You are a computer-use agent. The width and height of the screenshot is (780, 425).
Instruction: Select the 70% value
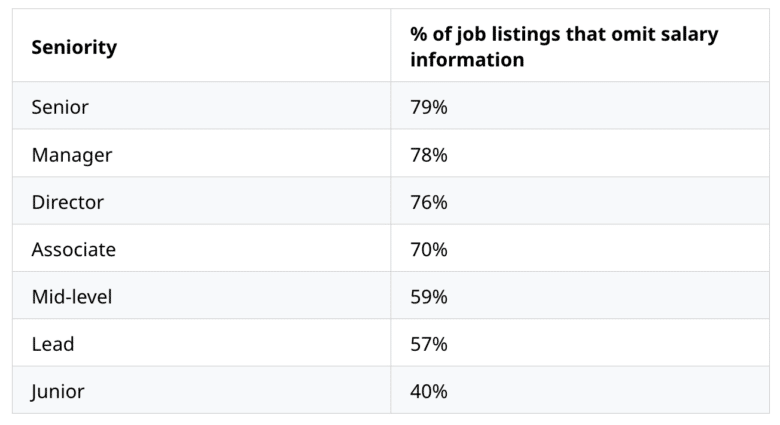pos(429,250)
